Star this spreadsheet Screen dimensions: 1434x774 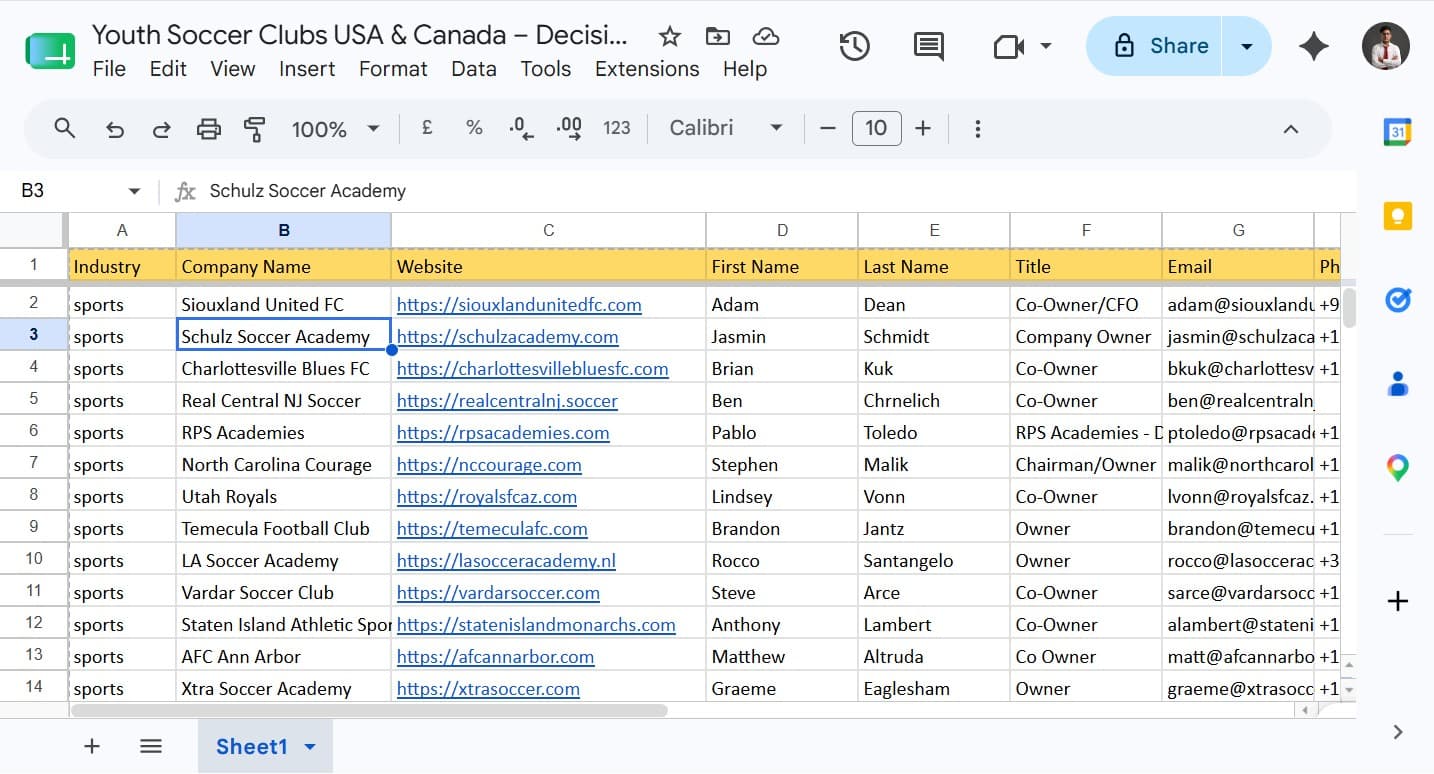coord(669,37)
